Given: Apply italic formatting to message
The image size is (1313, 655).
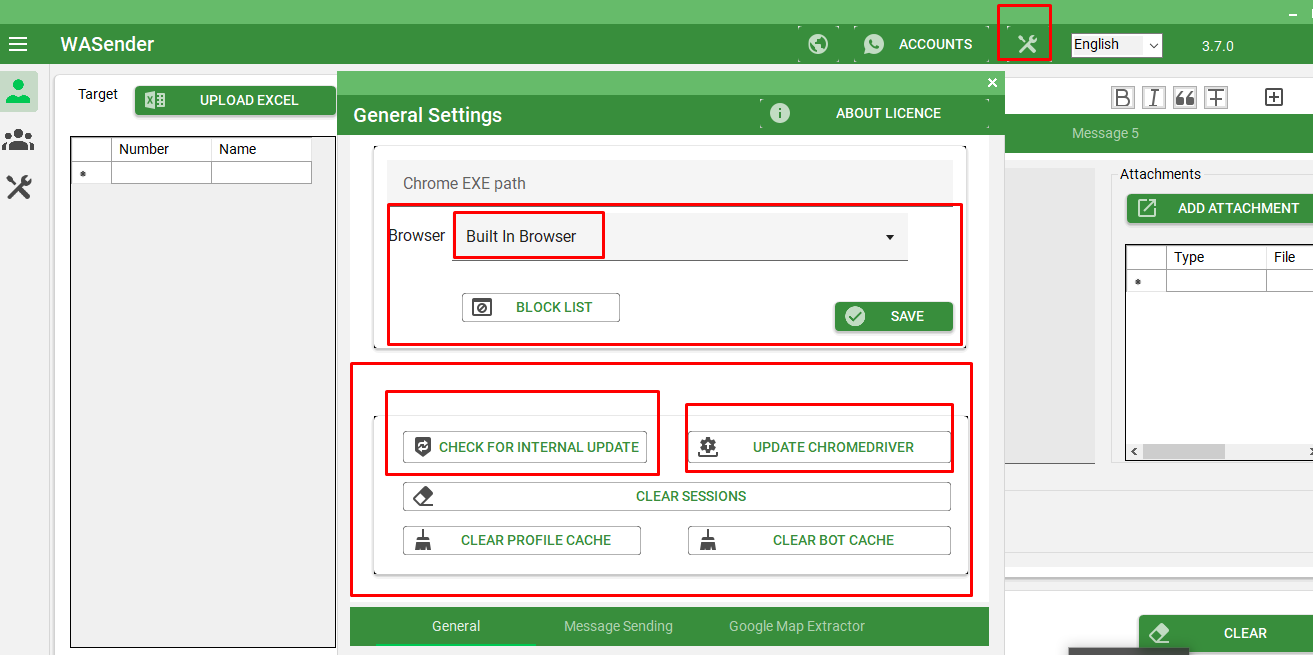Looking at the screenshot, I should click(x=1154, y=97).
